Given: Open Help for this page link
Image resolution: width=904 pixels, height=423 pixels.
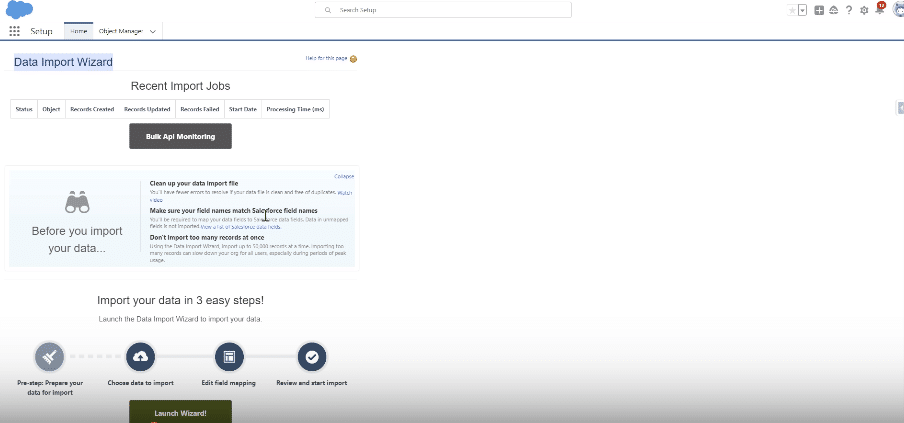Looking at the screenshot, I should (x=326, y=58).
